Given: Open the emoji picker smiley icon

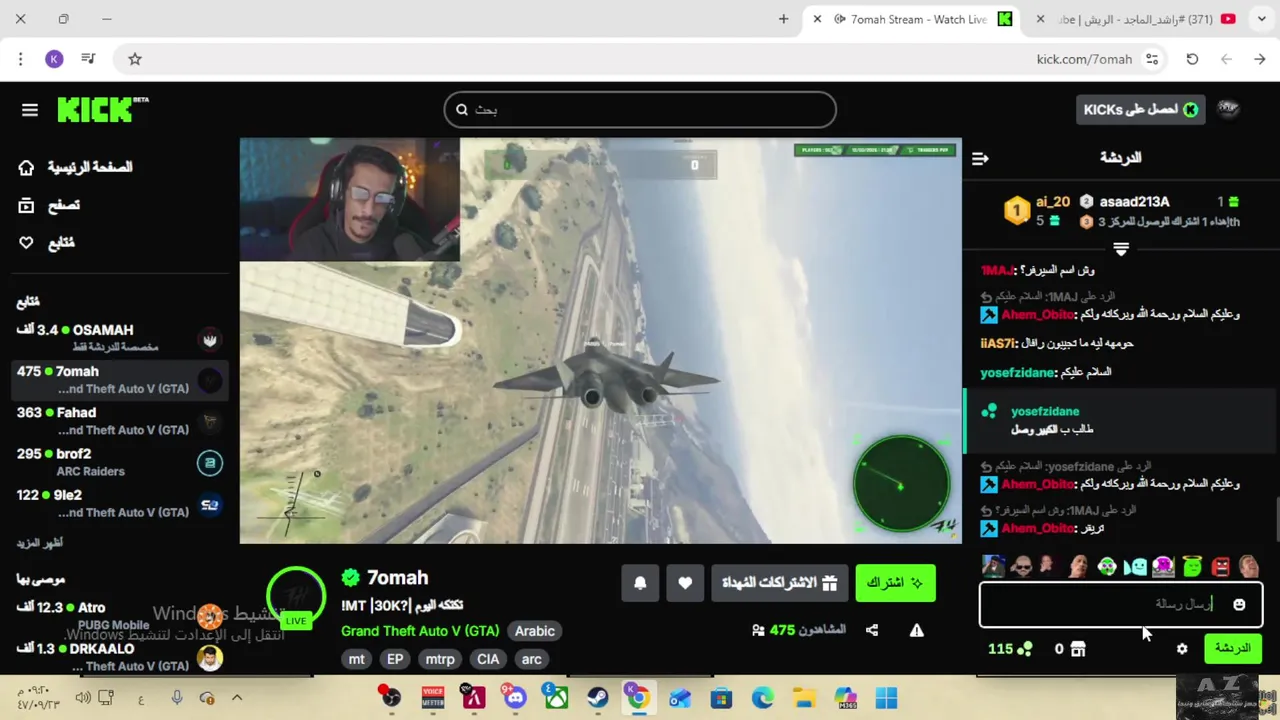Looking at the screenshot, I should 1239,604.
